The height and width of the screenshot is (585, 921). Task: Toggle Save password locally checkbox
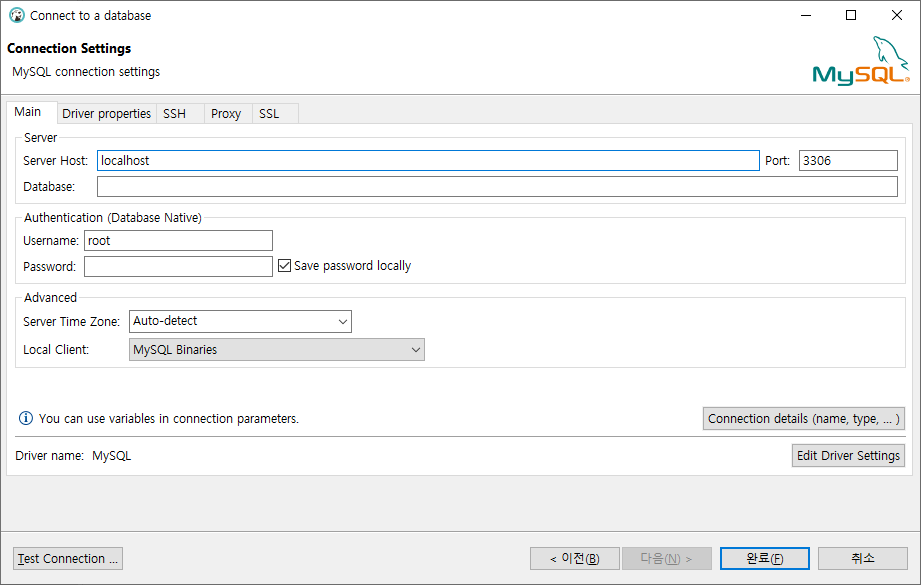tap(285, 265)
